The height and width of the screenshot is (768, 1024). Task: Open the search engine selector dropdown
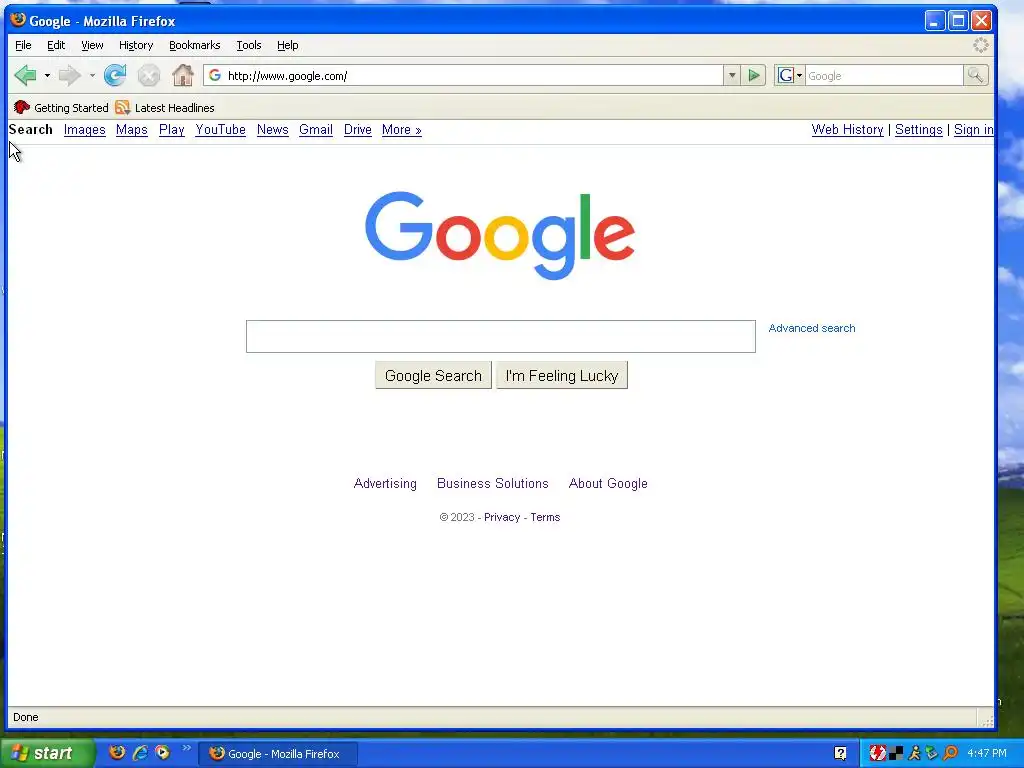(x=789, y=76)
